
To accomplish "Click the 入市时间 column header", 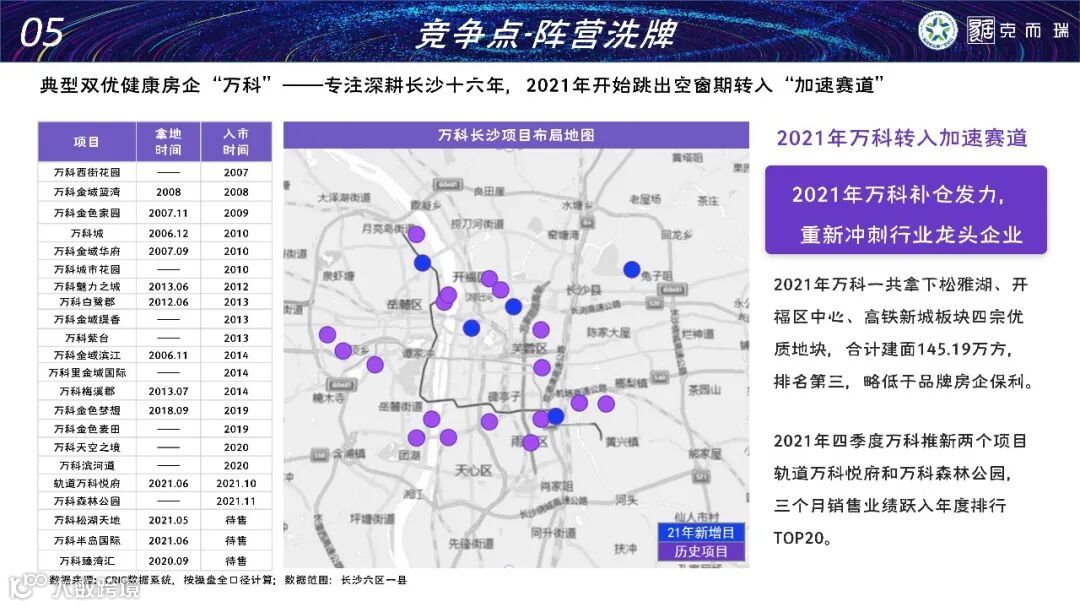I will pos(236,141).
